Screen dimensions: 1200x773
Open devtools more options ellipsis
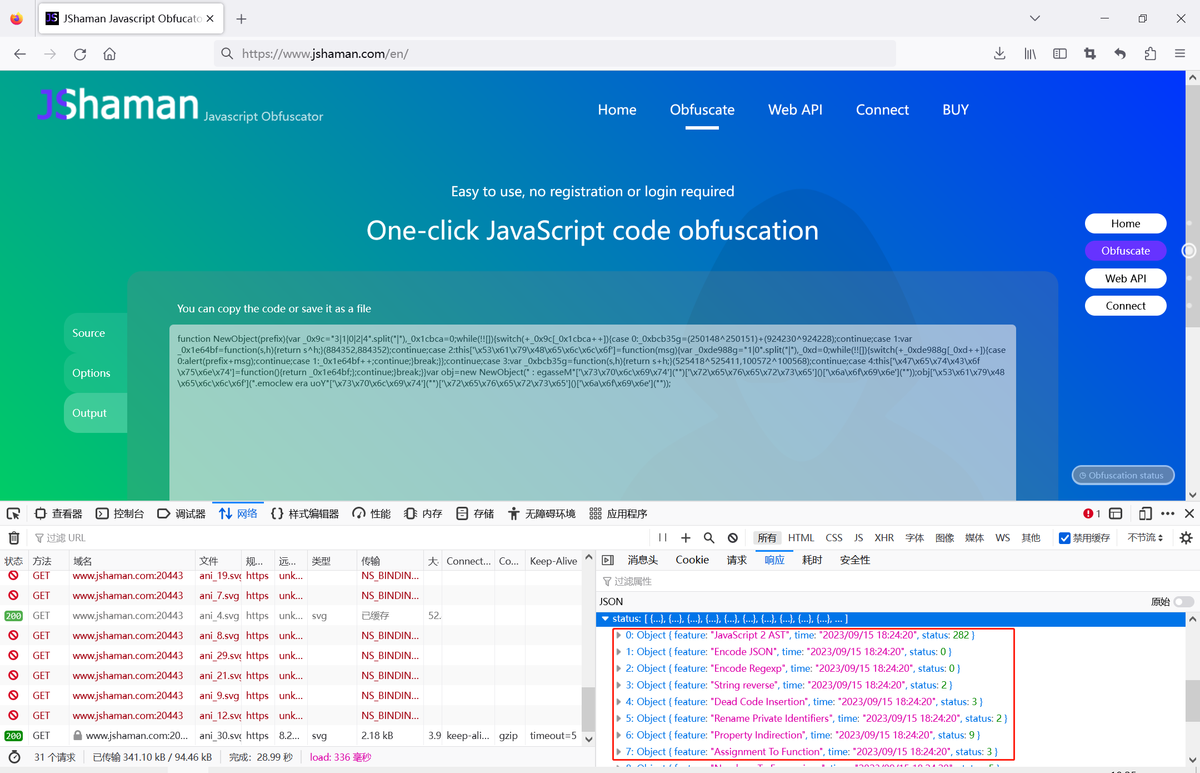[1167, 513]
